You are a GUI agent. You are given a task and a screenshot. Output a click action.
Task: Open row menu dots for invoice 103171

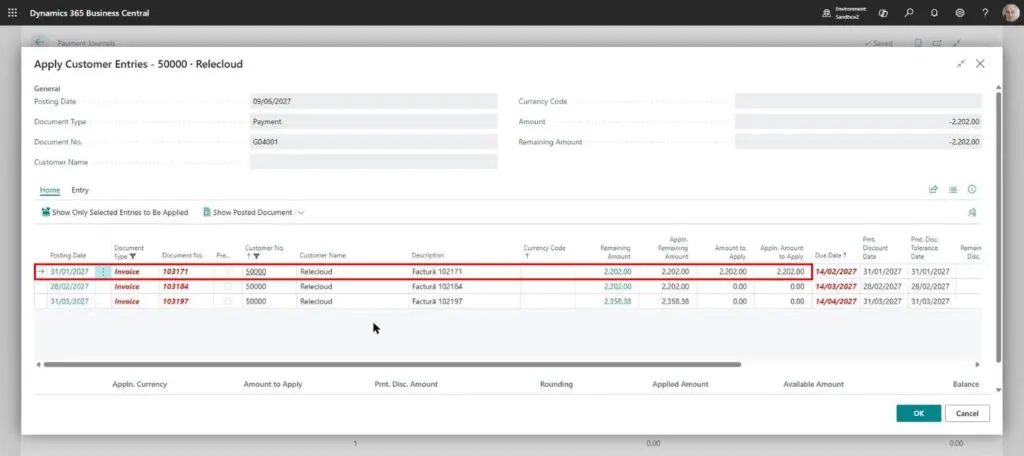point(103,272)
